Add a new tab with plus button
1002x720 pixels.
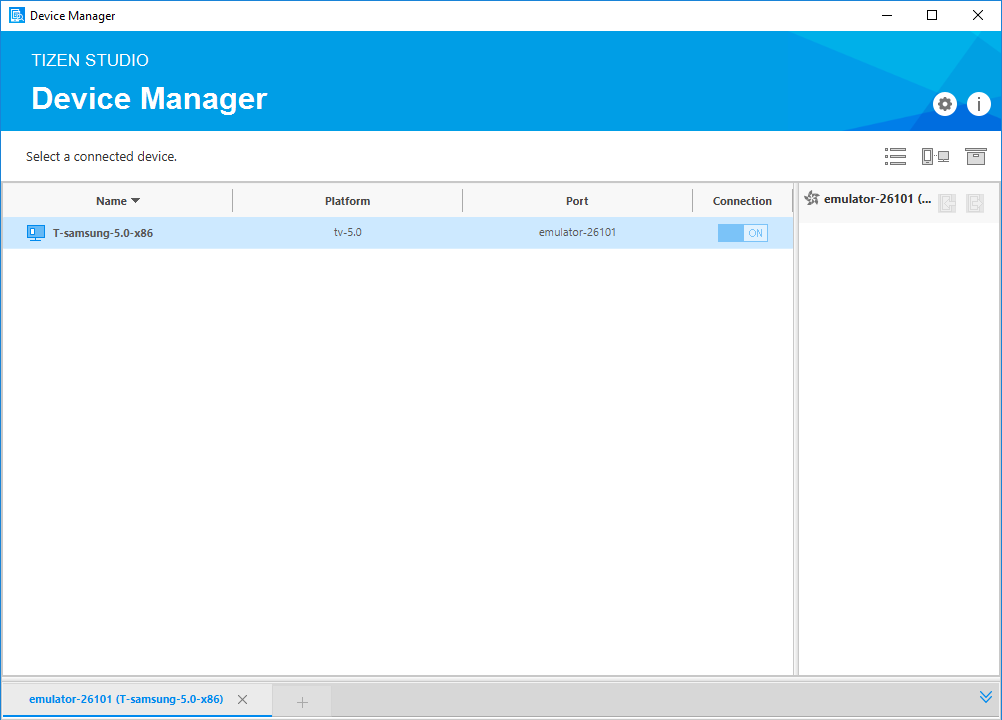pos(302,702)
